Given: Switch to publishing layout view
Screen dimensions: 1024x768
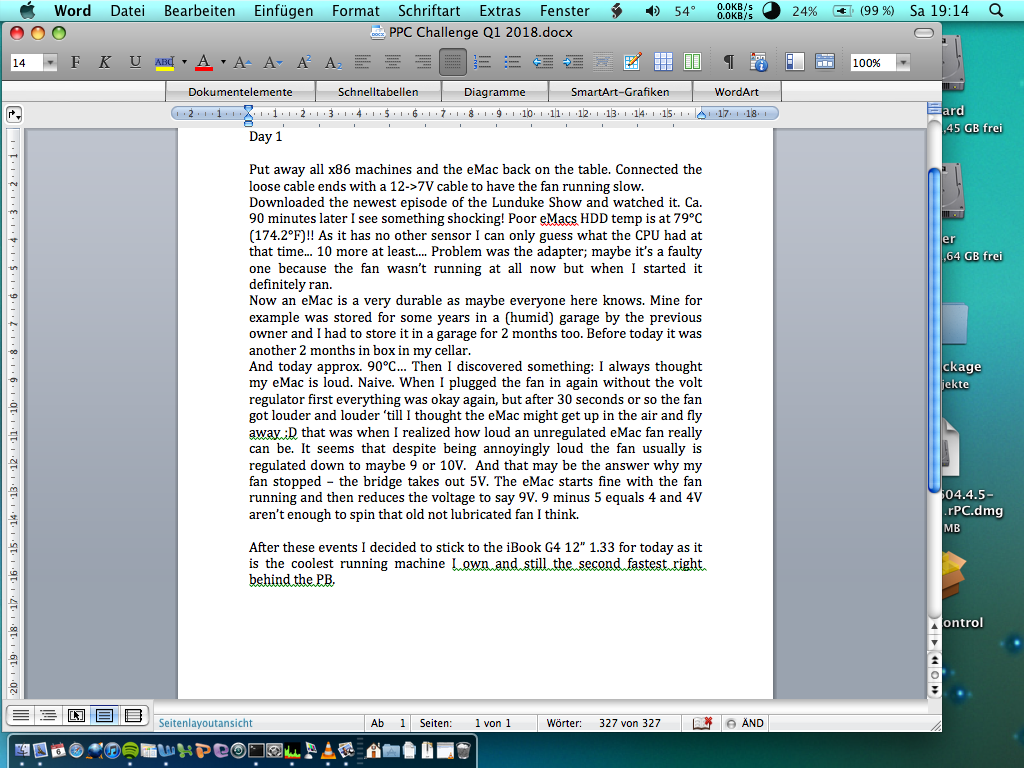Looking at the screenshot, I should pyautogui.click(x=76, y=715).
